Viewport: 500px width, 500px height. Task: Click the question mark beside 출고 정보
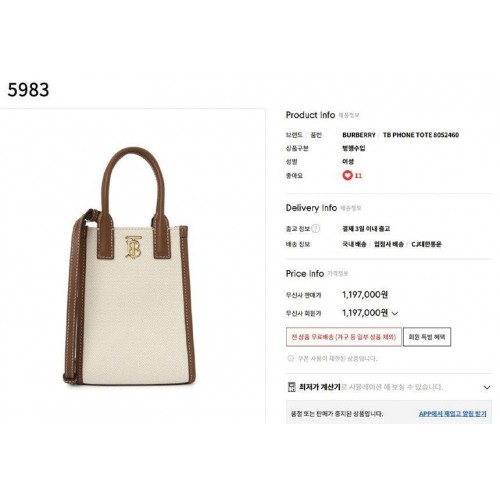[x=316, y=229]
